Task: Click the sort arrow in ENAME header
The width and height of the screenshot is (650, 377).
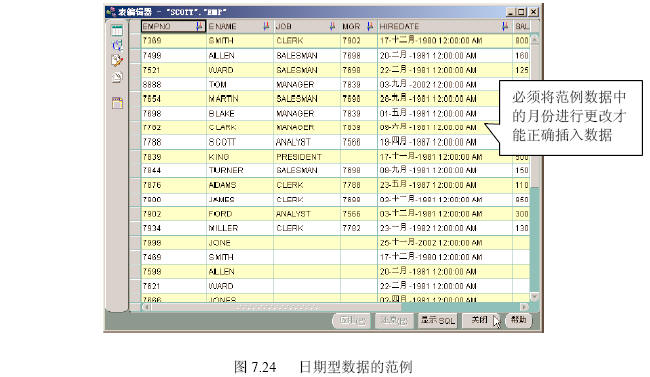Action: point(266,27)
